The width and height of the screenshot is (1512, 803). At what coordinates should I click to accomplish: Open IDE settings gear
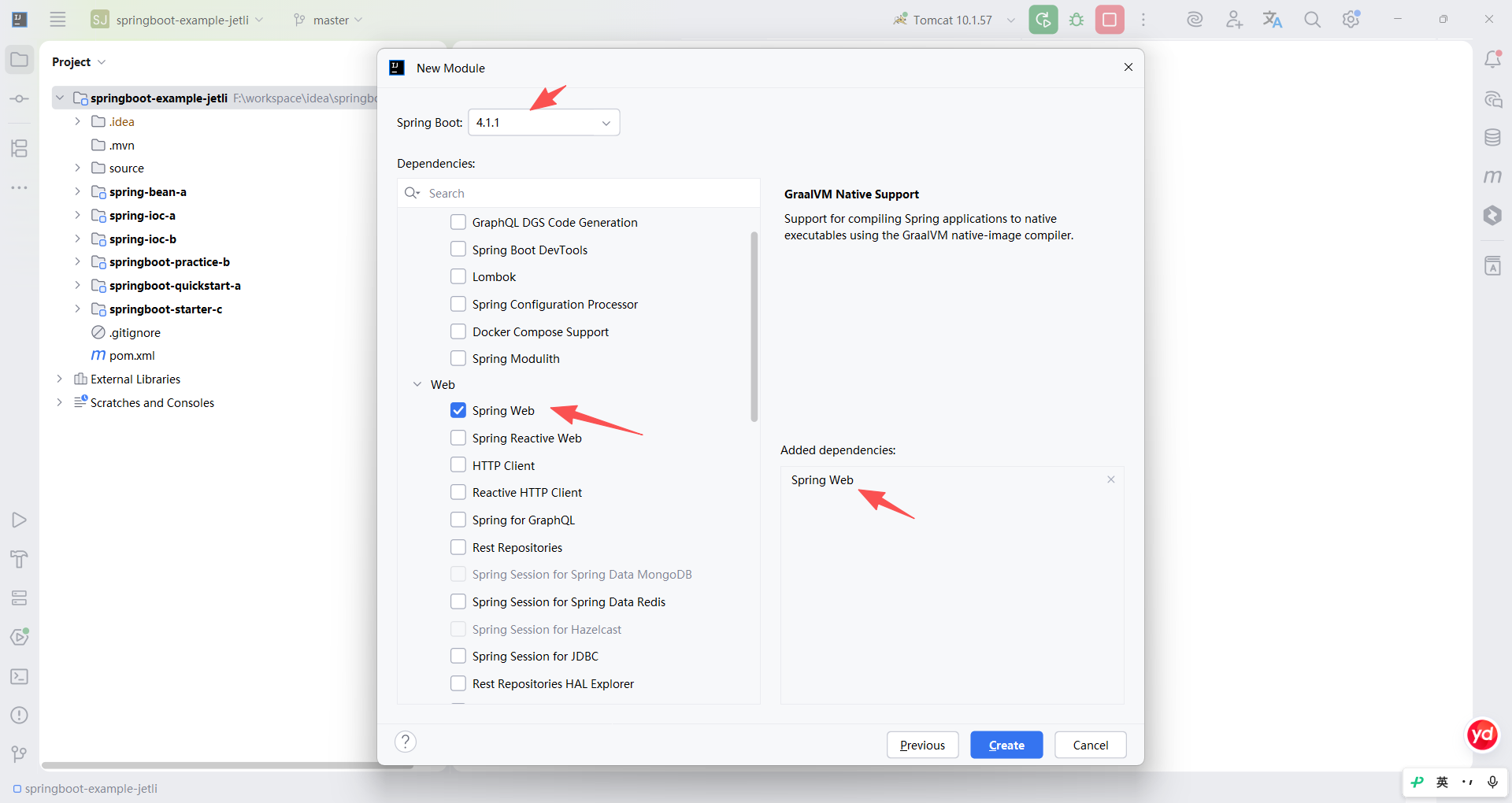(1351, 20)
